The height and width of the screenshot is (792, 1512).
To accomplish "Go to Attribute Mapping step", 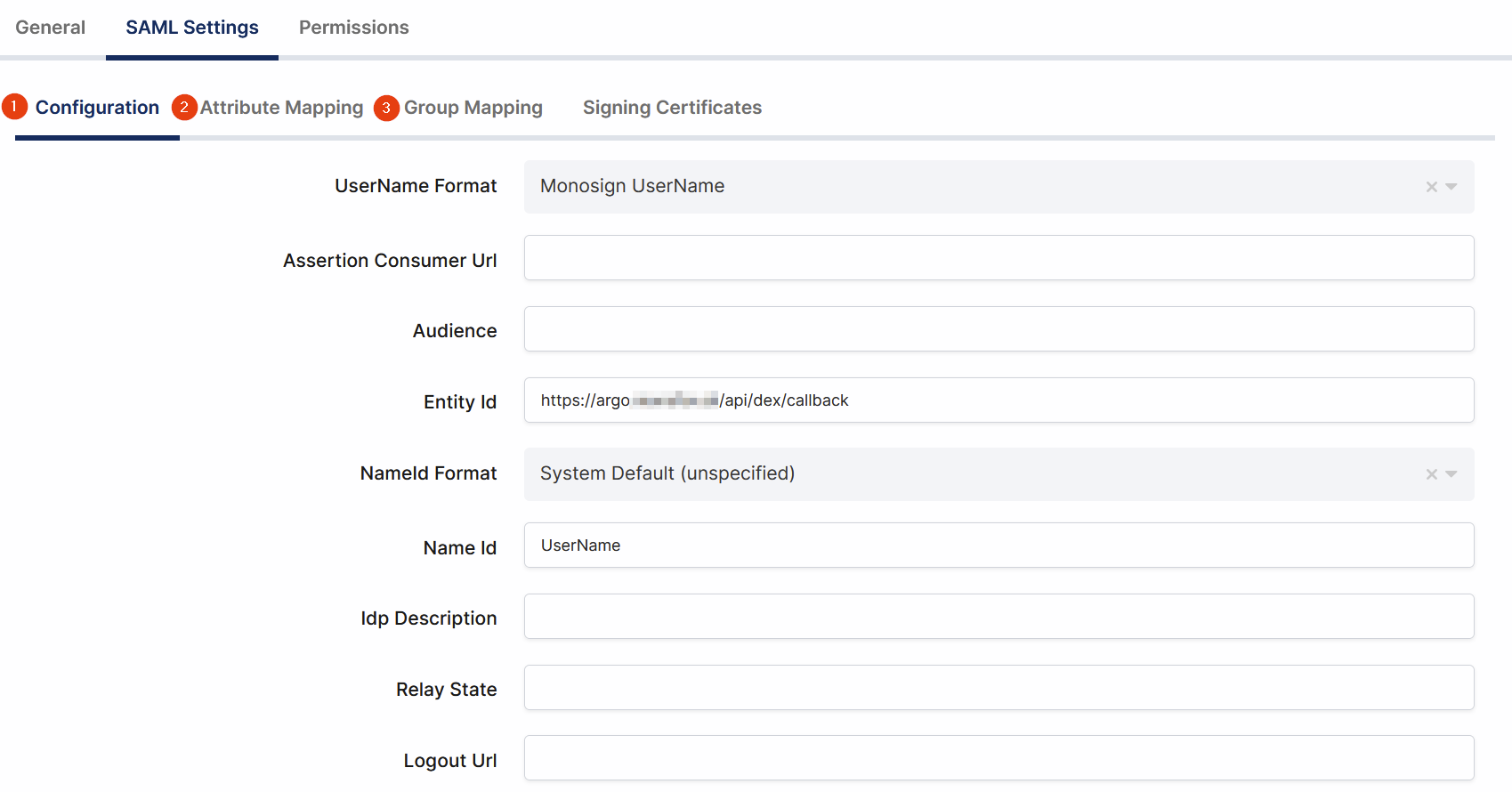I will click(x=281, y=108).
